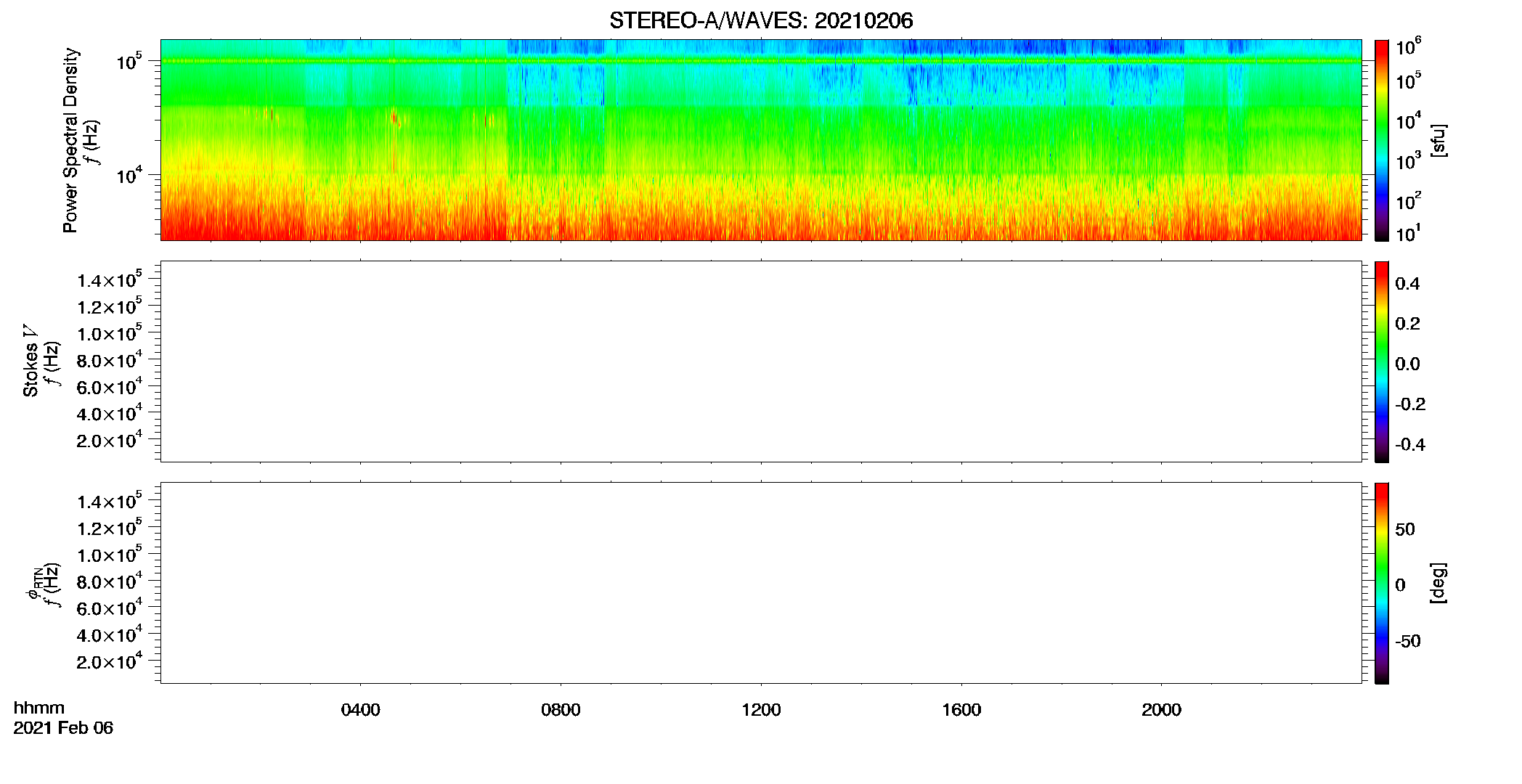Click the Power Spectral Density axis label

70,140
